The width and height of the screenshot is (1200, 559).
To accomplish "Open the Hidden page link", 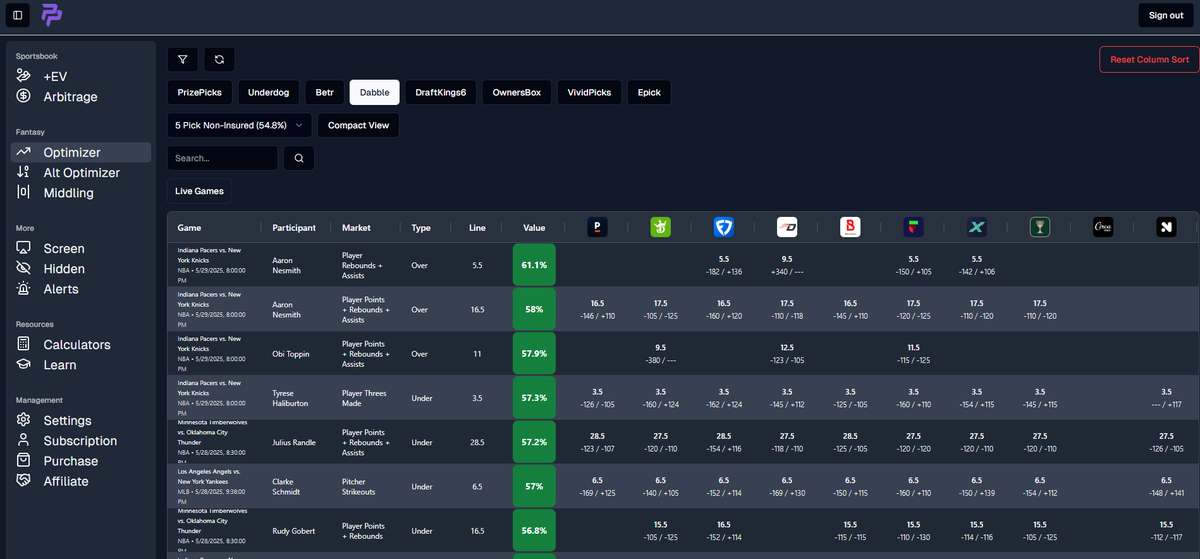I will coord(64,268).
